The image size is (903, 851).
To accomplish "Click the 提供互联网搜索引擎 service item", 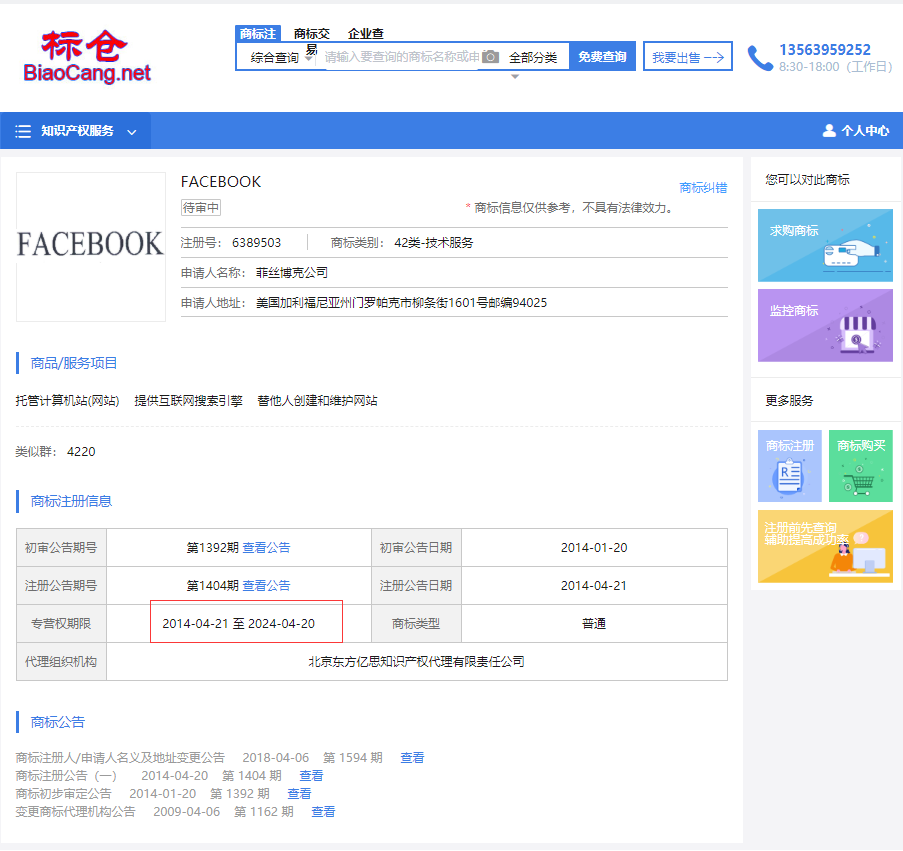I will (188, 401).
